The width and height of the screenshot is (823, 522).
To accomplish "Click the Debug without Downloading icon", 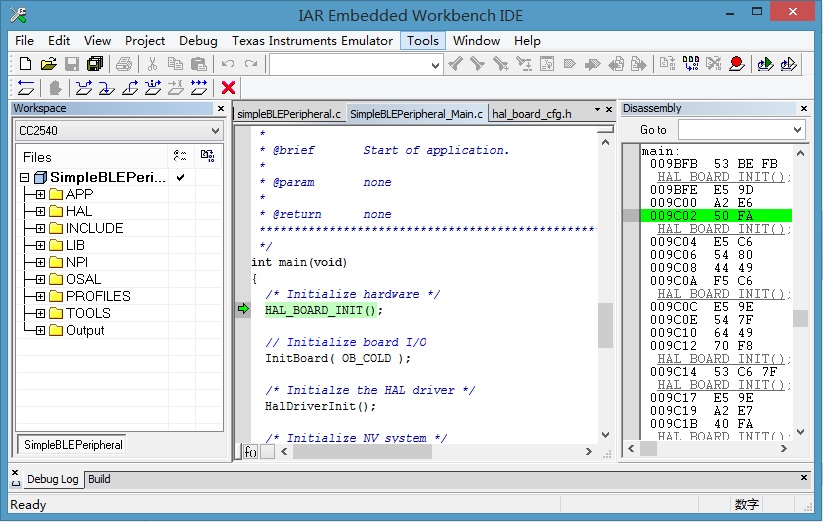I will pos(789,64).
